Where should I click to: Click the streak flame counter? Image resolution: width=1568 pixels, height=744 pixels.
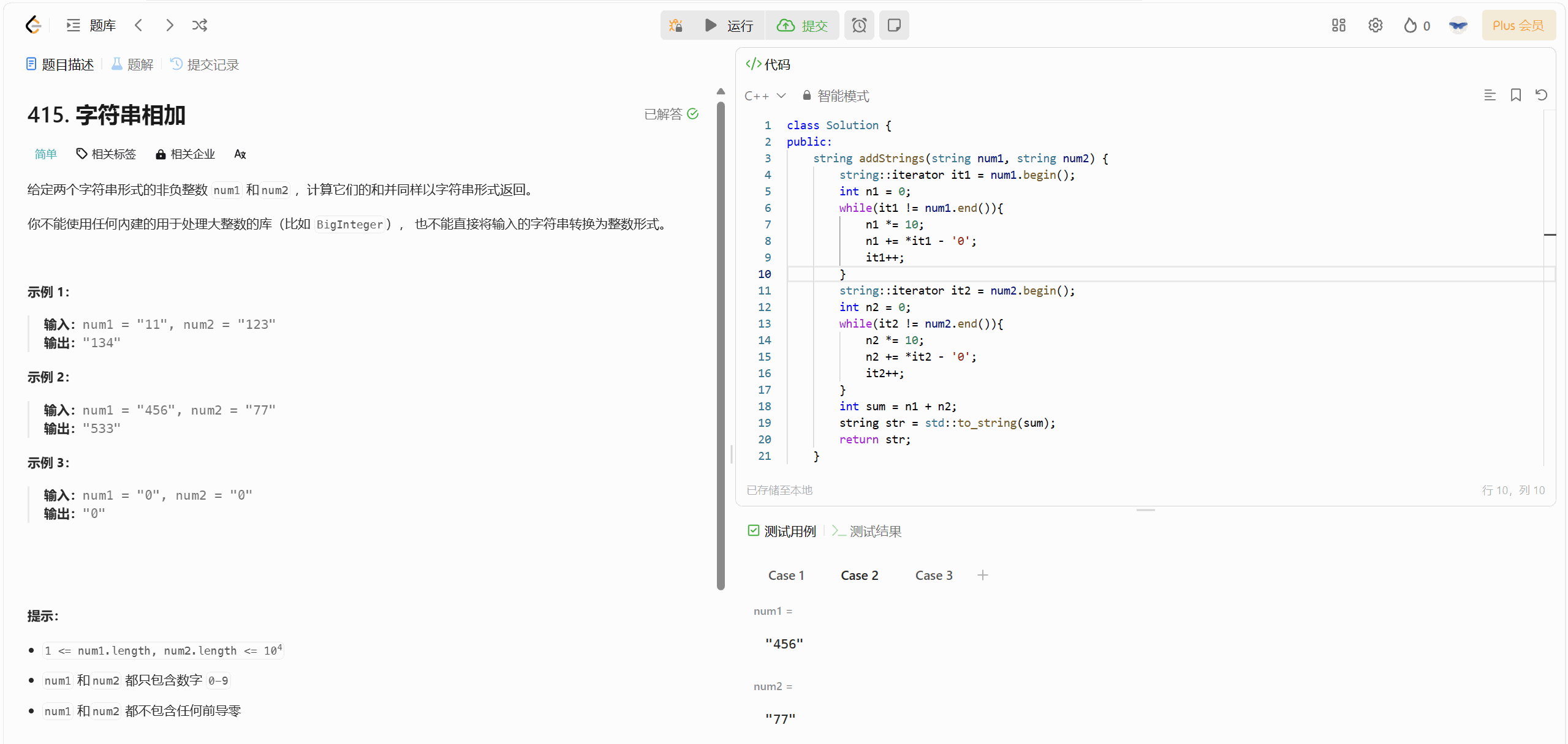[1417, 25]
